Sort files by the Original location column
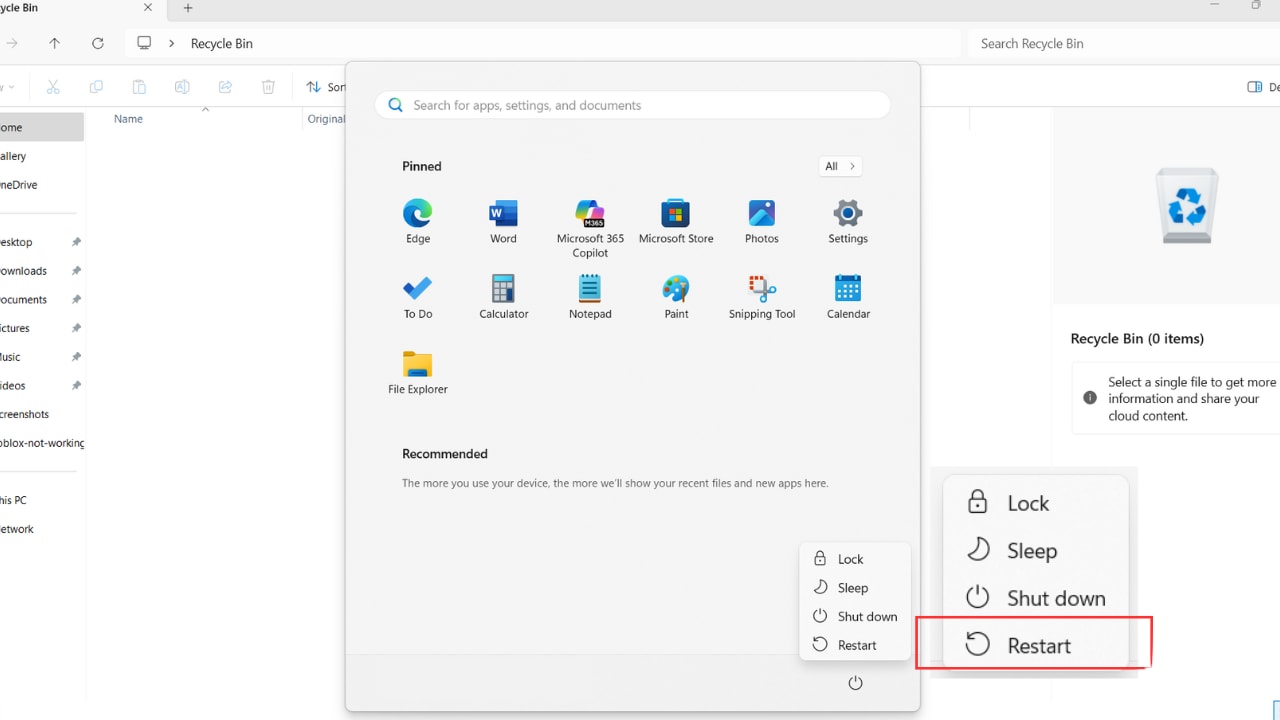Image resolution: width=1280 pixels, height=720 pixels. point(326,118)
